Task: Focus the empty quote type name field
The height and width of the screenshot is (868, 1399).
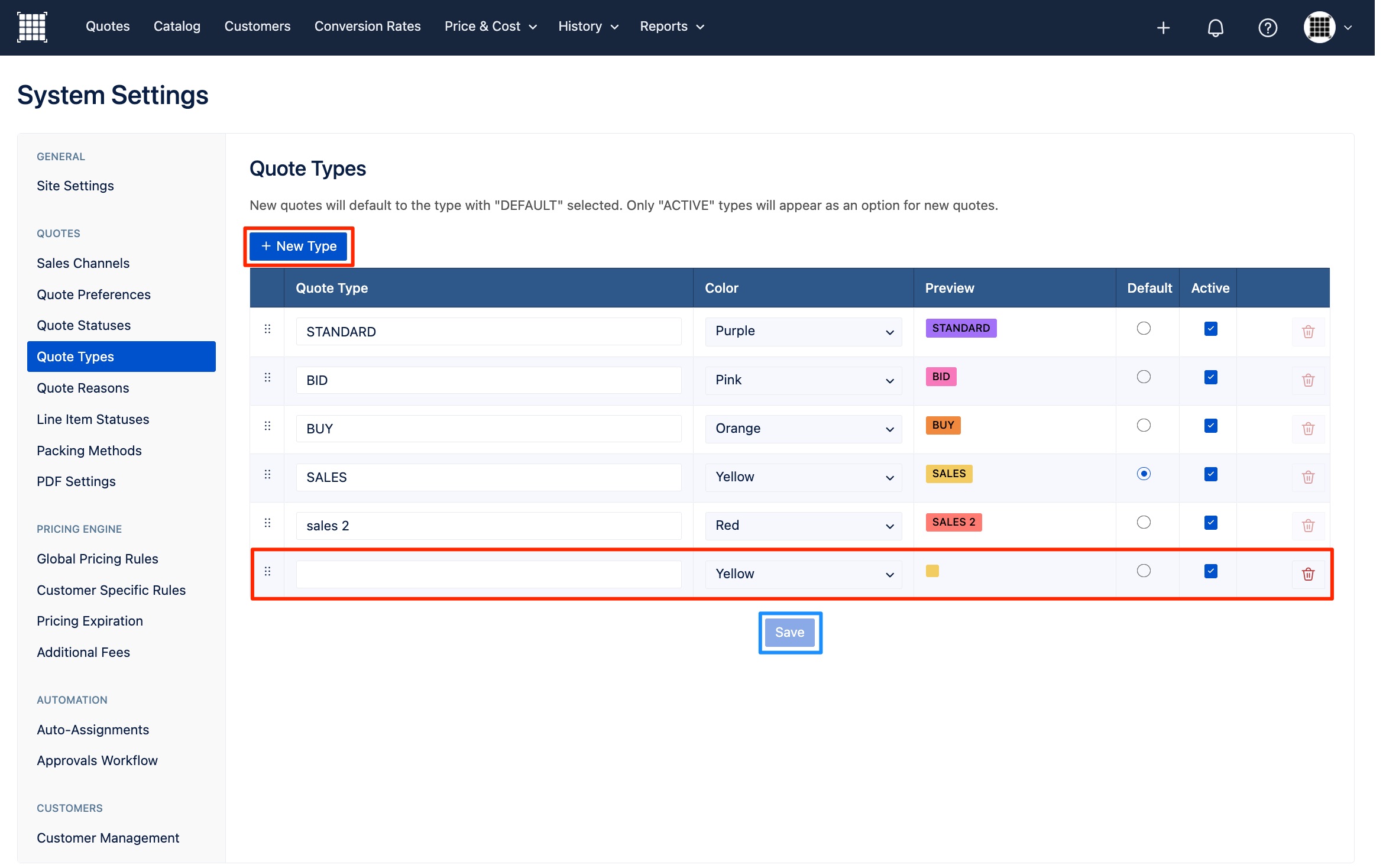Action: pos(488,574)
